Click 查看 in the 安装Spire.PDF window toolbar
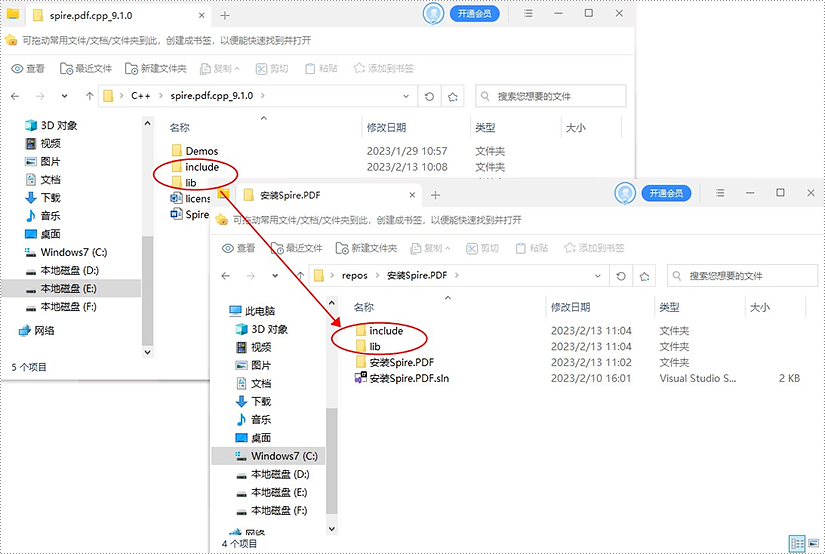The width and height of the screenshot is (825, 554). click(238, 248)
